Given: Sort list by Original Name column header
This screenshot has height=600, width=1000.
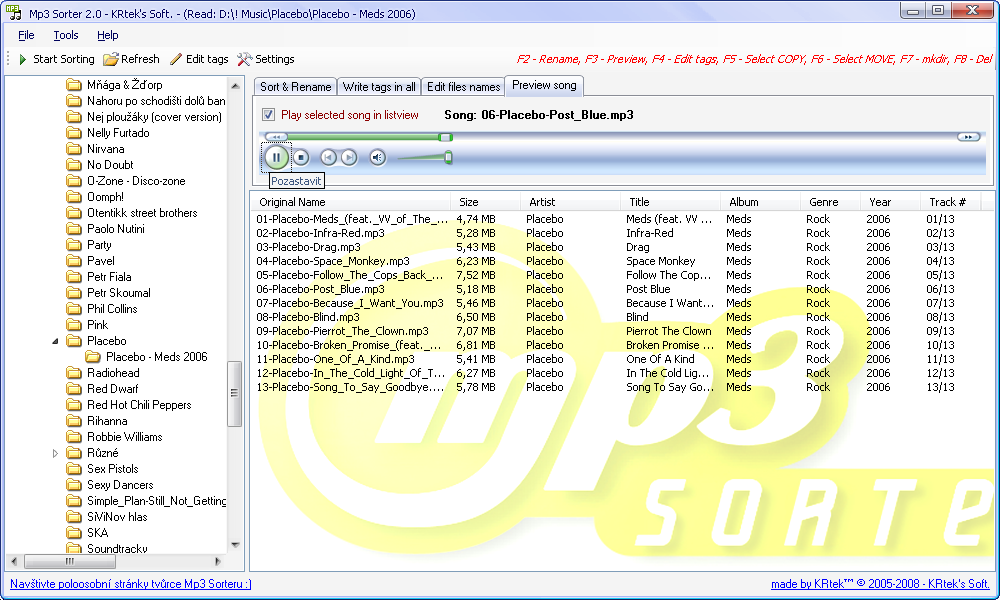Looking at the screenshot, I should coord(351,202).
